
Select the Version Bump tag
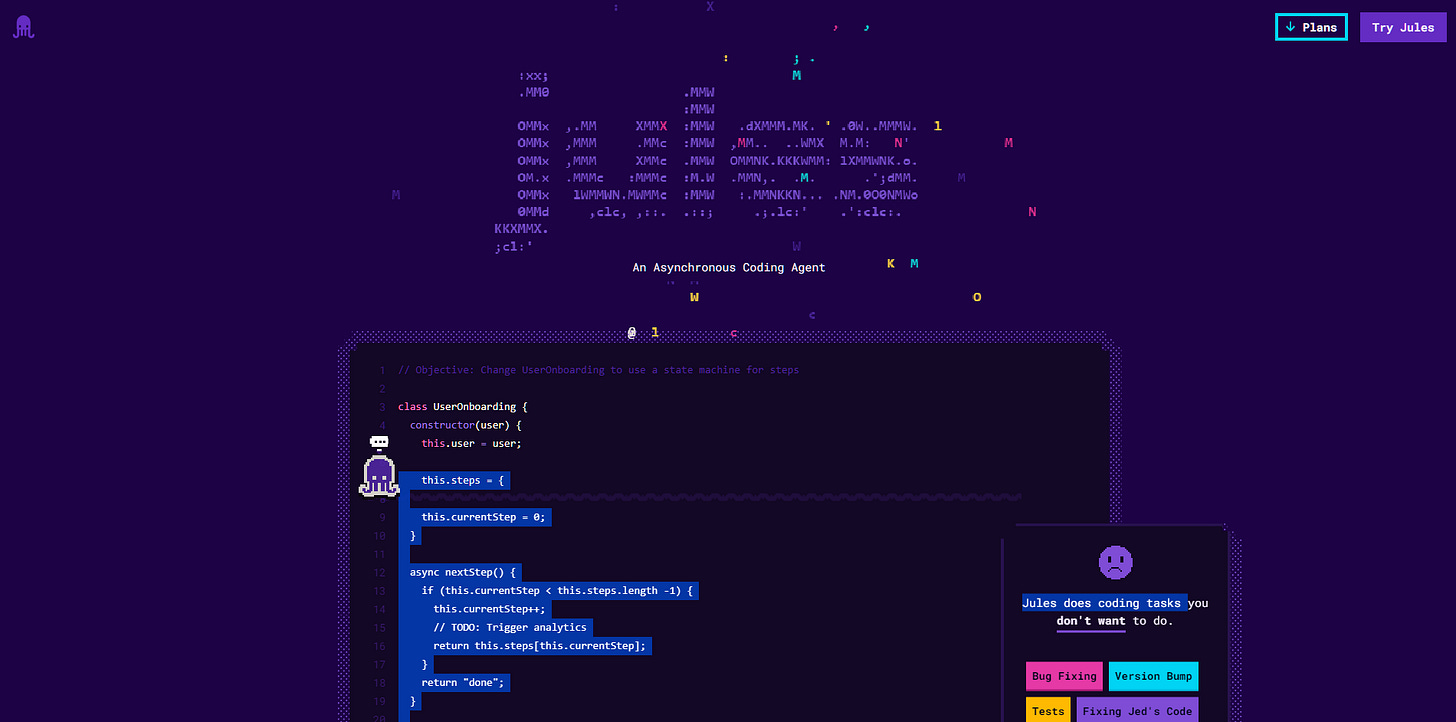tap(1152, 676)
